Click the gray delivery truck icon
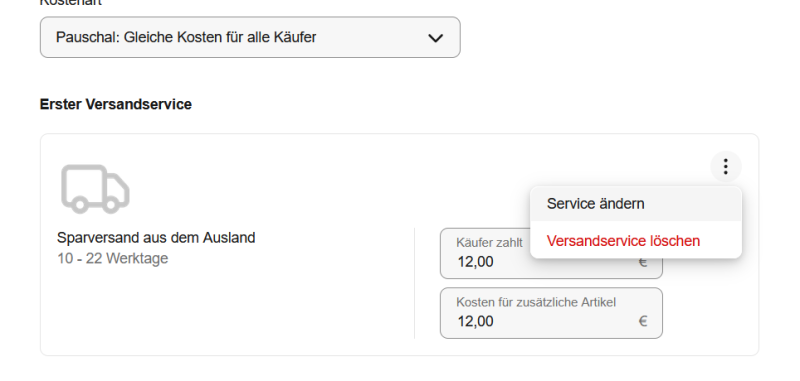This screenshot has width=800, height=381. click(x=95, y=189)
